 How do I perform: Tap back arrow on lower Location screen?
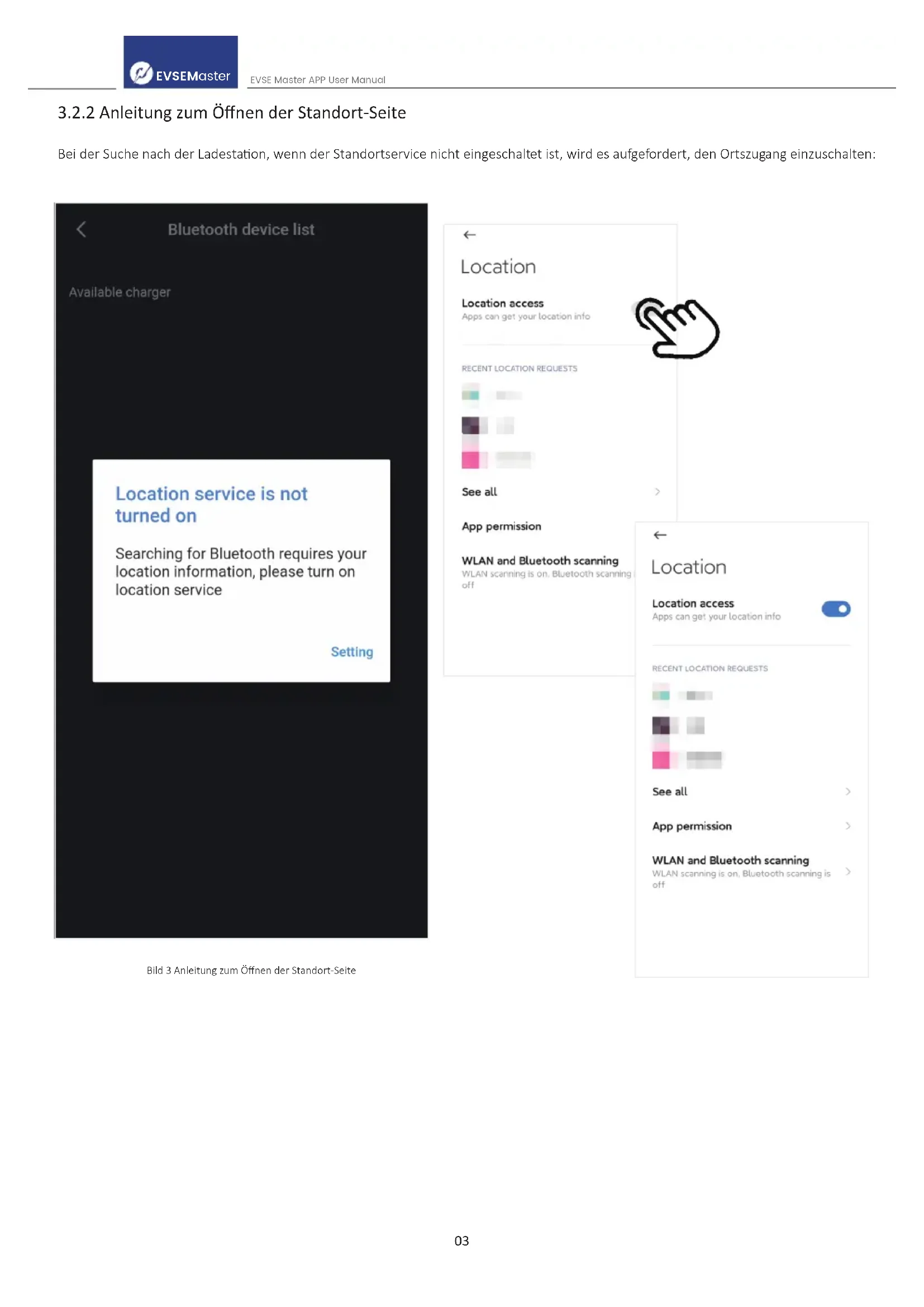pos(660,535)
